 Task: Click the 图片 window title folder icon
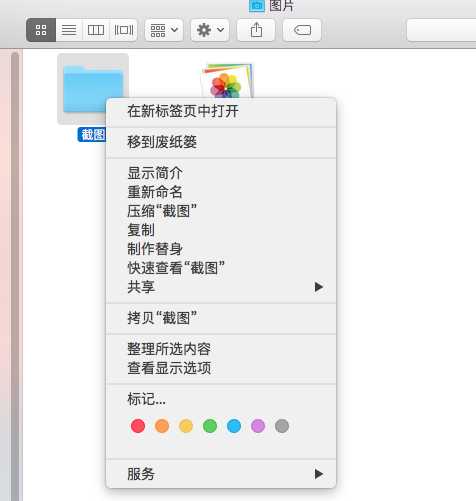tap(257, 5)
